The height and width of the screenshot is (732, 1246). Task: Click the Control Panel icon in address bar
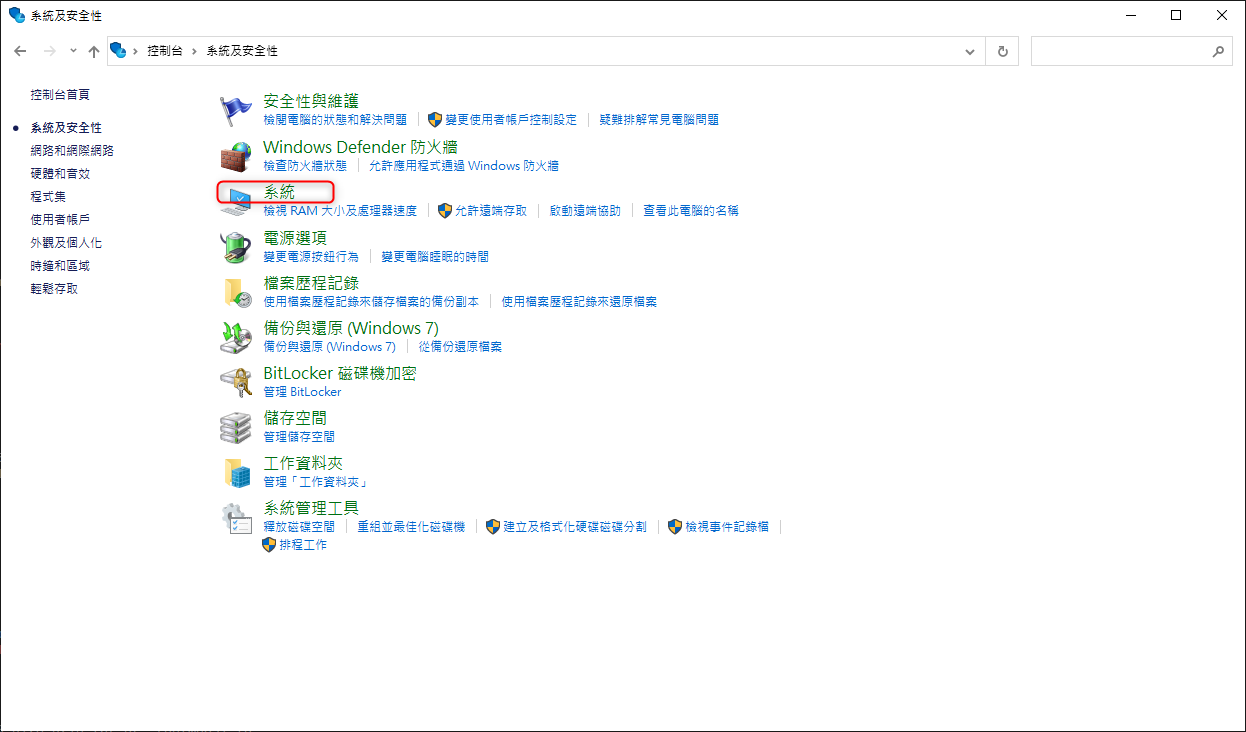tap(118, 50)
